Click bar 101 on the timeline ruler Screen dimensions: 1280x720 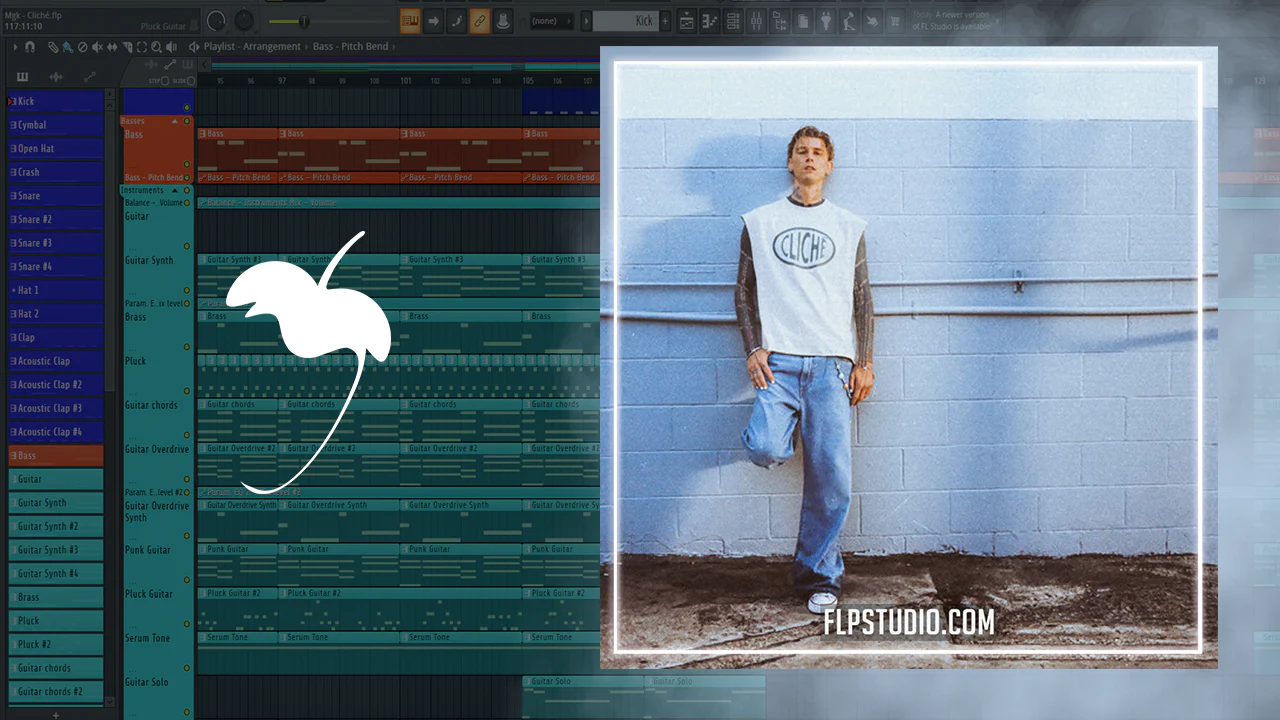tap(406, 81)
